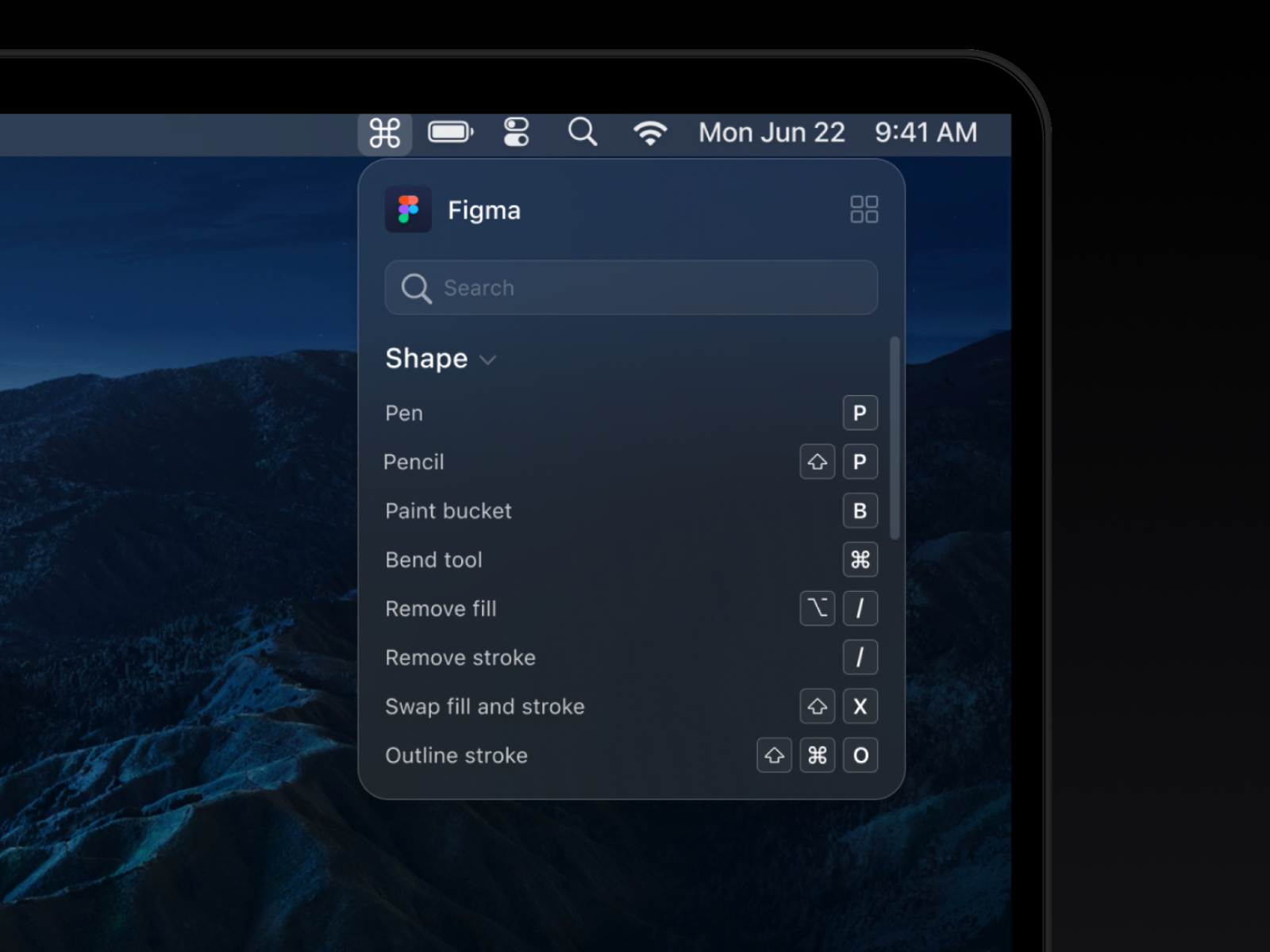Screen dimensions: 1270x952
Task: Click the Shift badge beside Outline stroke
Action: coord(774,755)
